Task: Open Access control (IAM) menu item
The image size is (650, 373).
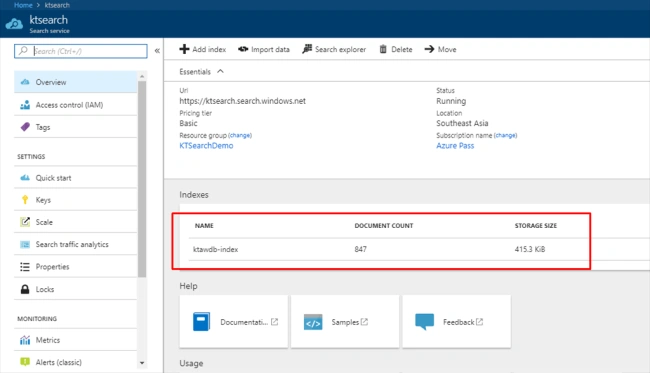Action: pyautogui.click(x=75, y=105)
